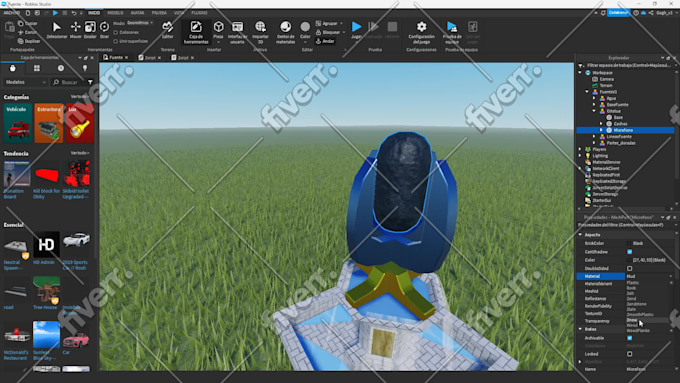Screen dimensions: 680x383
Task: Click the Duplicar button
Action: (29, 41)
